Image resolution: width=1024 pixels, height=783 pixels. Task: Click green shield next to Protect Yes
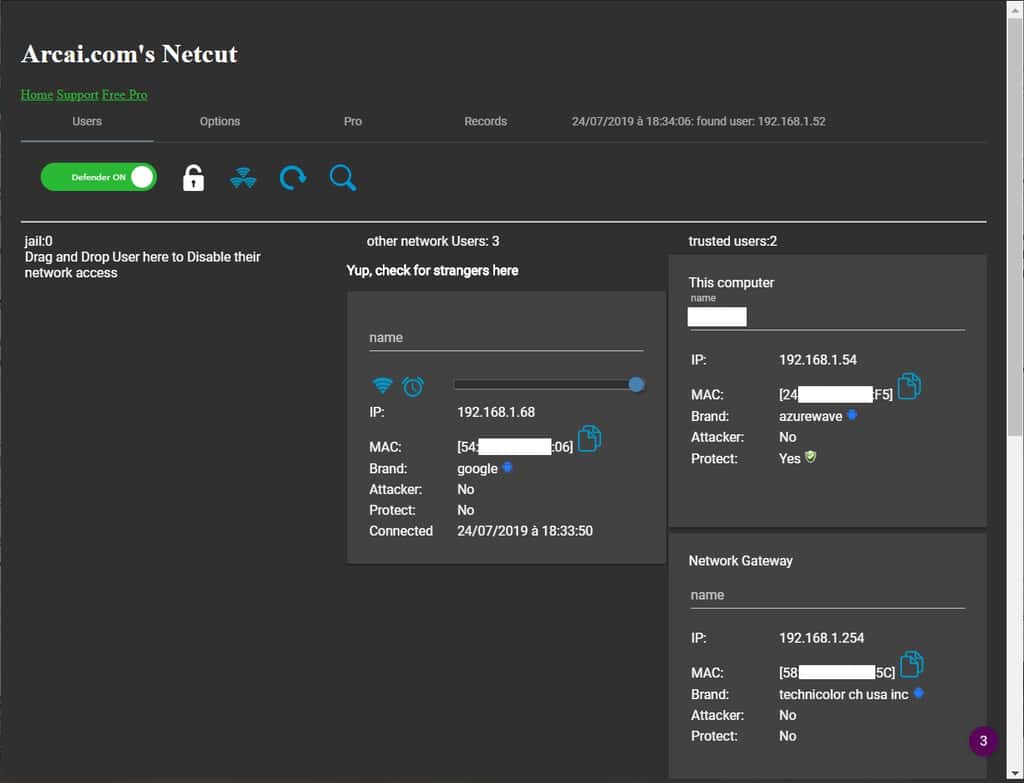pos(811,458)
